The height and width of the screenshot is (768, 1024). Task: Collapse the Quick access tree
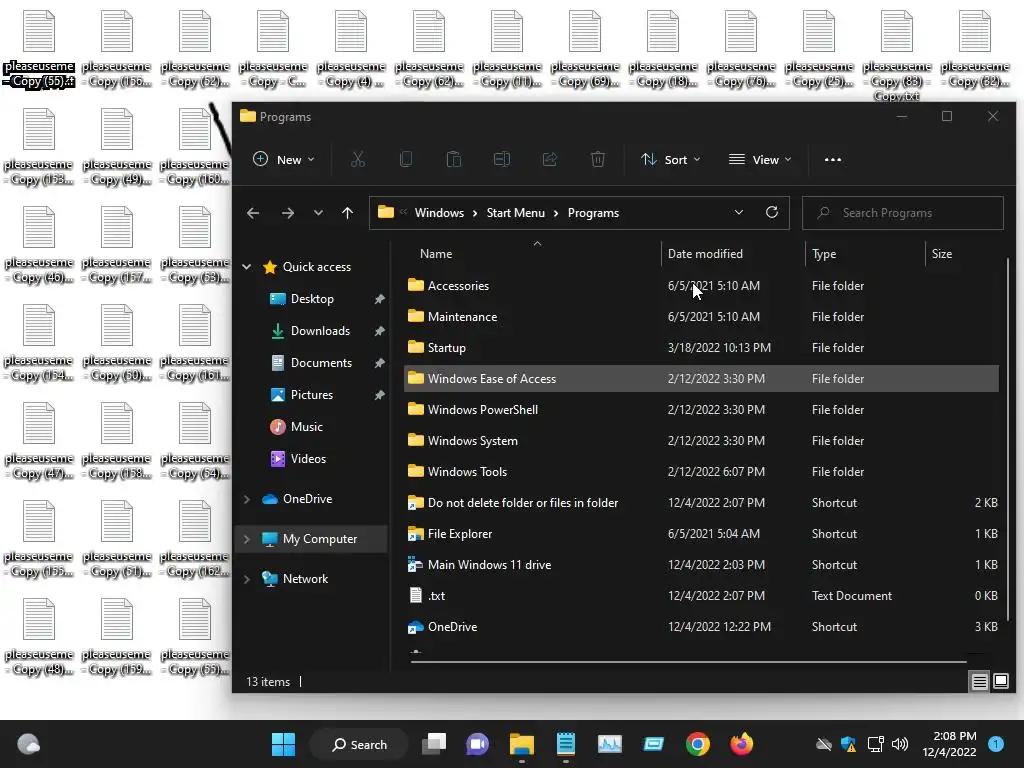tap(247, 266)
